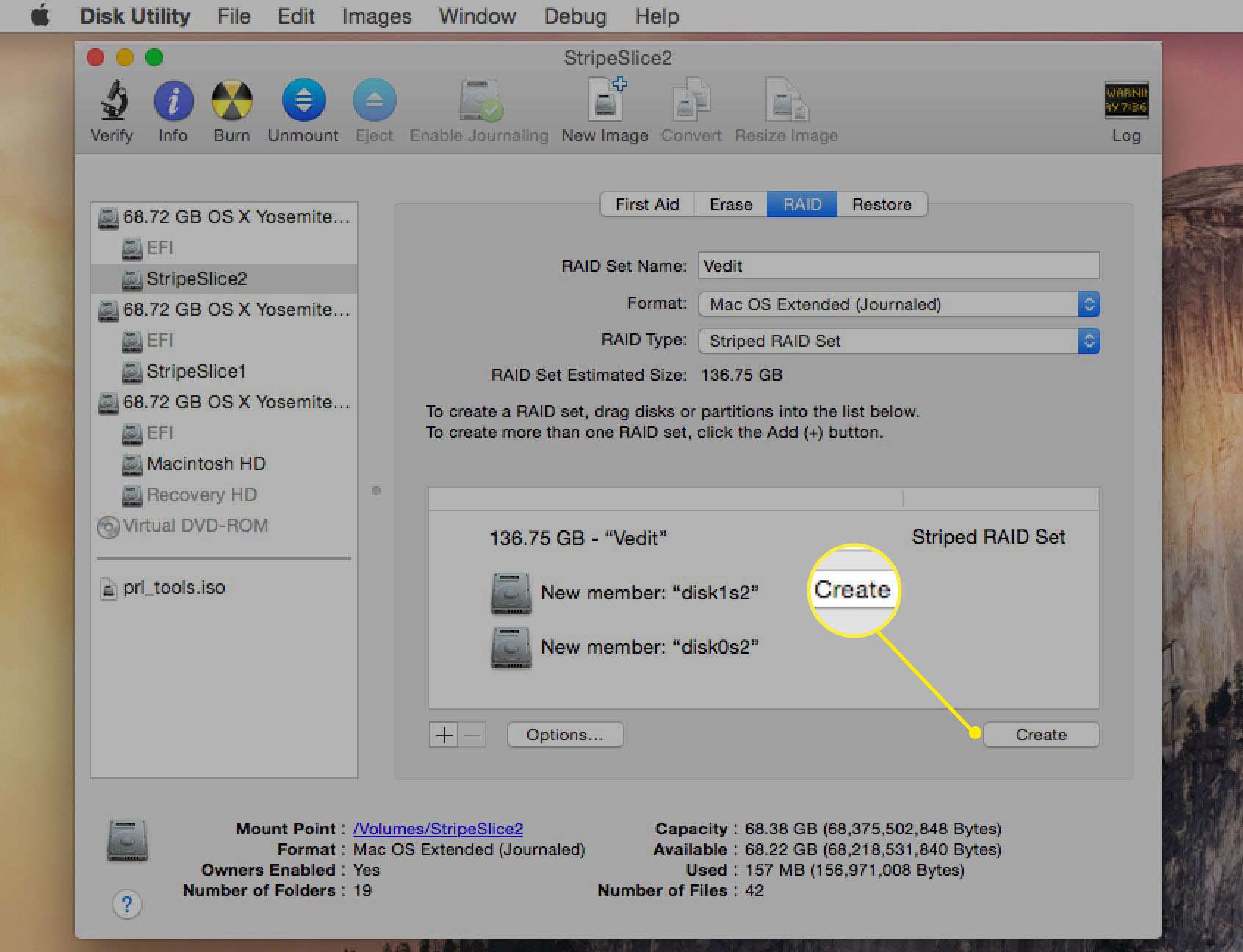This screenshot has height=952, width=1243.
Task: Click the Unmount toolbar icon
Action: tap(303, 101)
